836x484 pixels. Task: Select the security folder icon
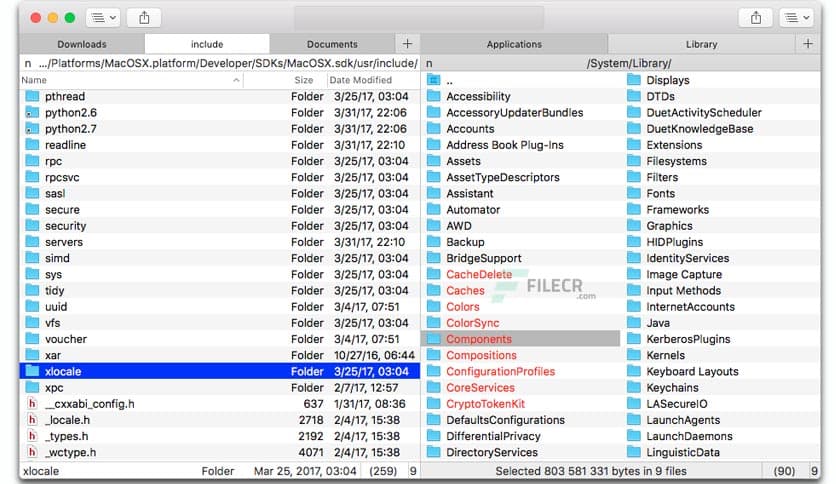pyautogui.click(x=33, y=225)
